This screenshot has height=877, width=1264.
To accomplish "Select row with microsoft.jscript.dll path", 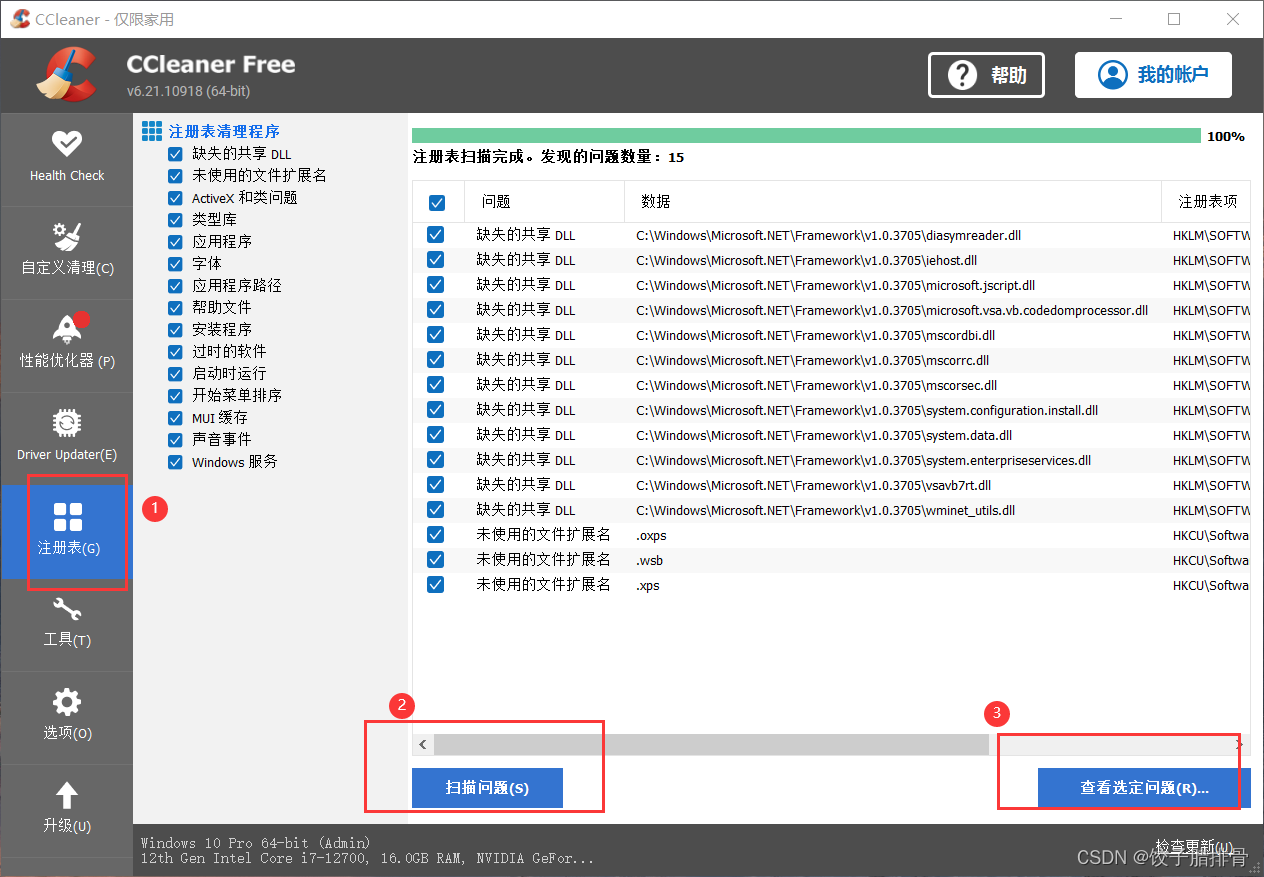I will point(831,285).
